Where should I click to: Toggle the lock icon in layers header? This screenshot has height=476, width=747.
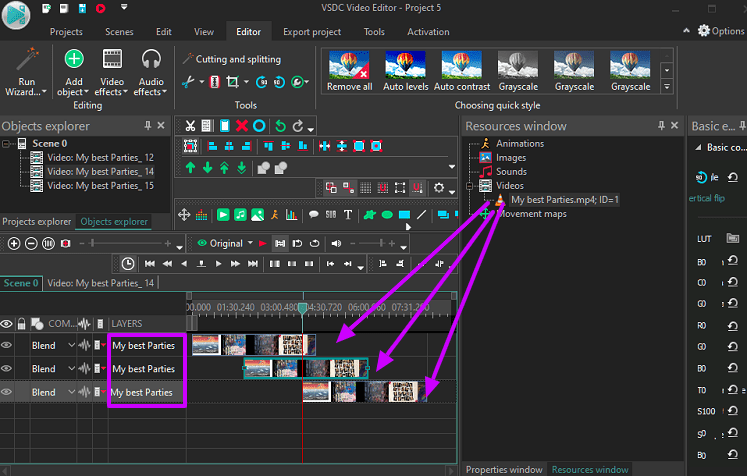(x=21, y=324)
